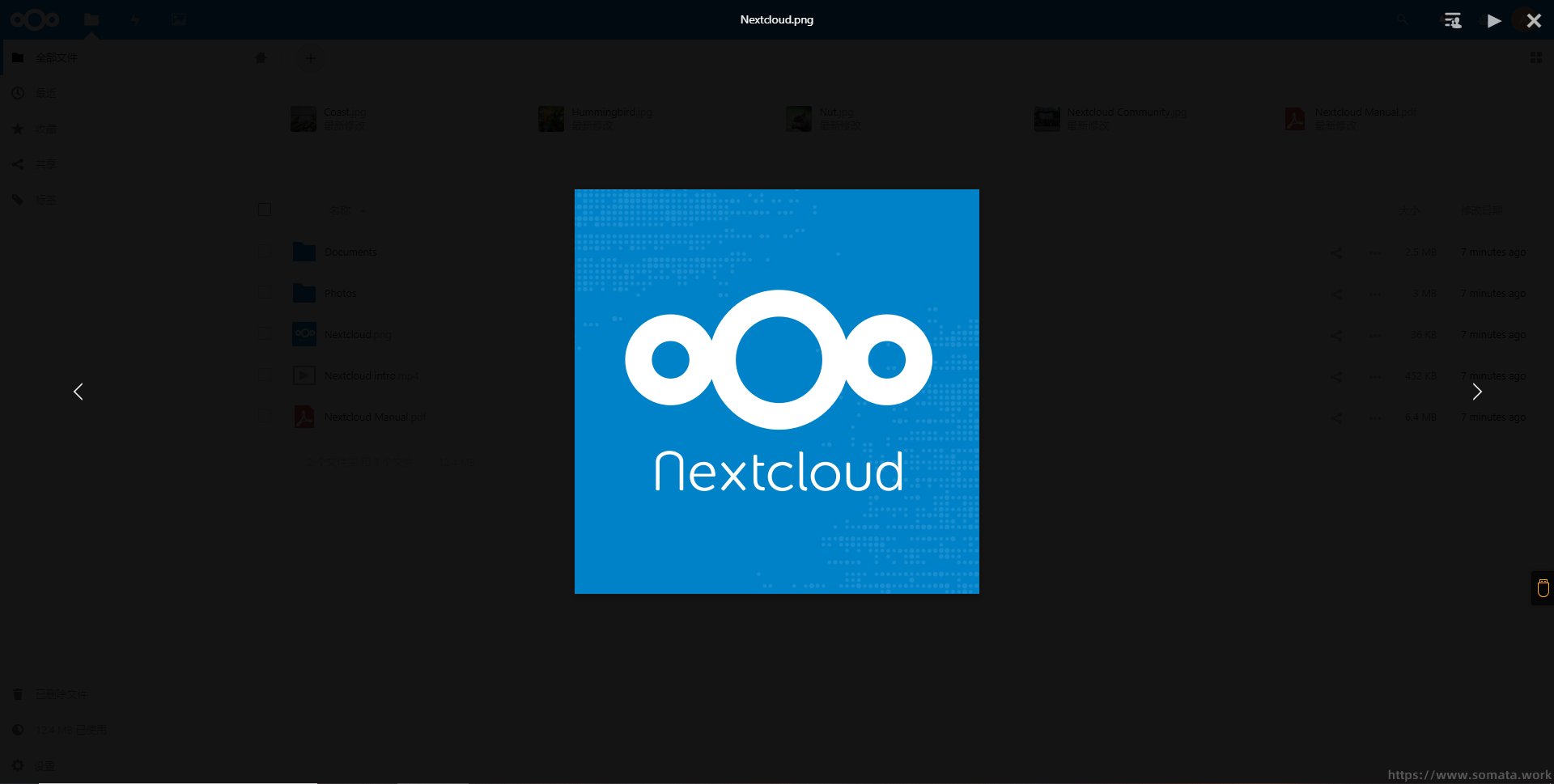Screen dimensions: 1554x784
Task: Click the Nextcloud.png title in viewer header
Action: point(777,19)
